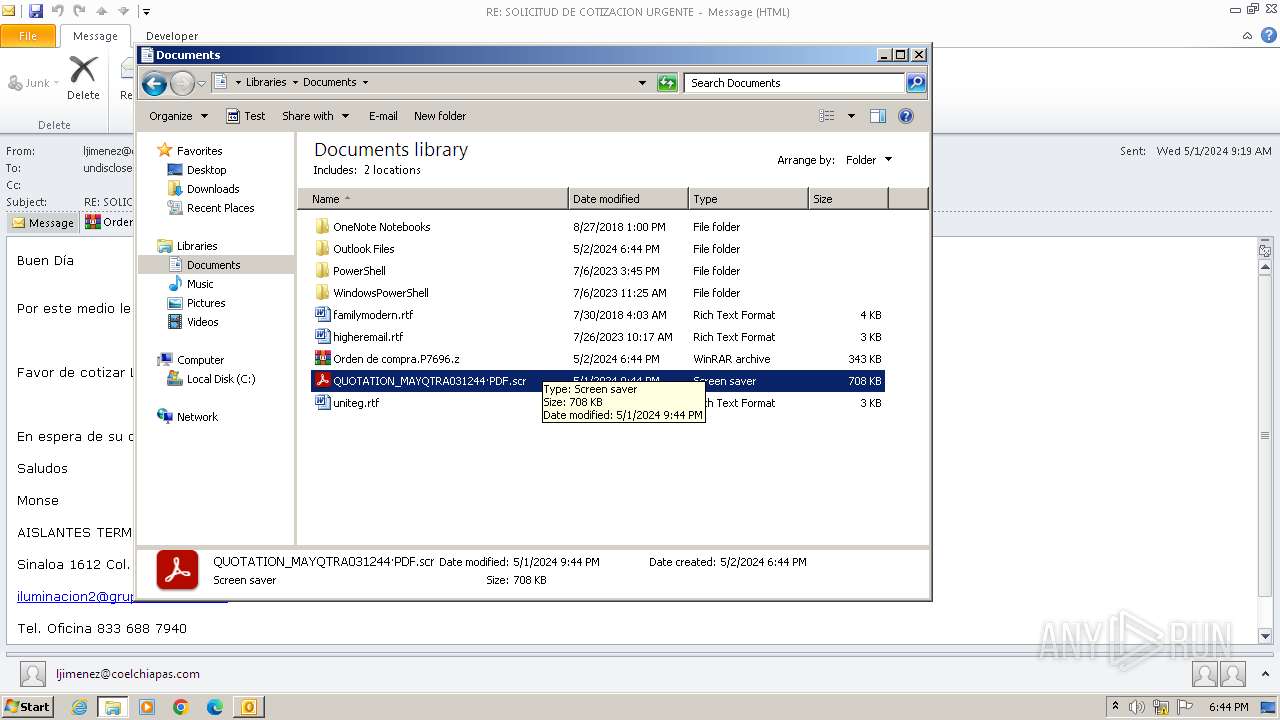Open the Share with dropdown

click(x=315, y=116)
